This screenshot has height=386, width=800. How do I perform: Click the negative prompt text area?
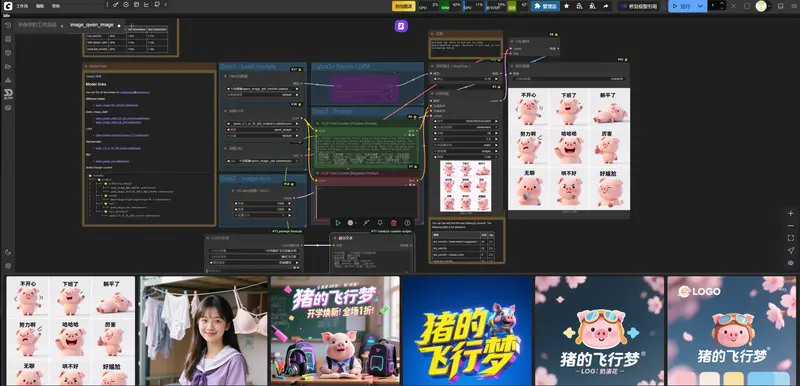tap(366, 202)
